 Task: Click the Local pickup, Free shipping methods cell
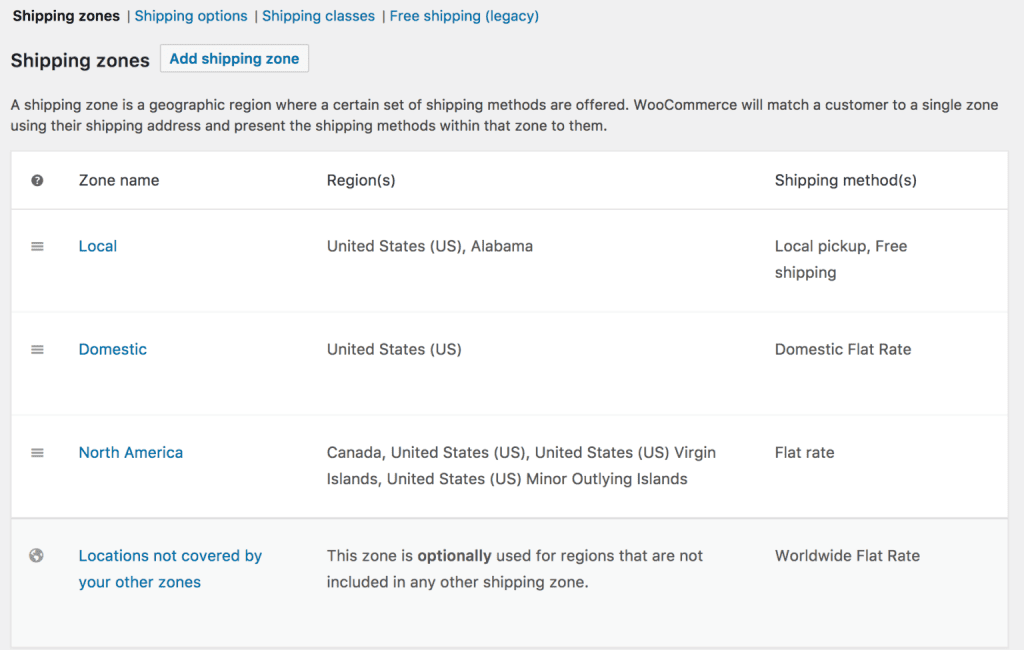[840, 259]
